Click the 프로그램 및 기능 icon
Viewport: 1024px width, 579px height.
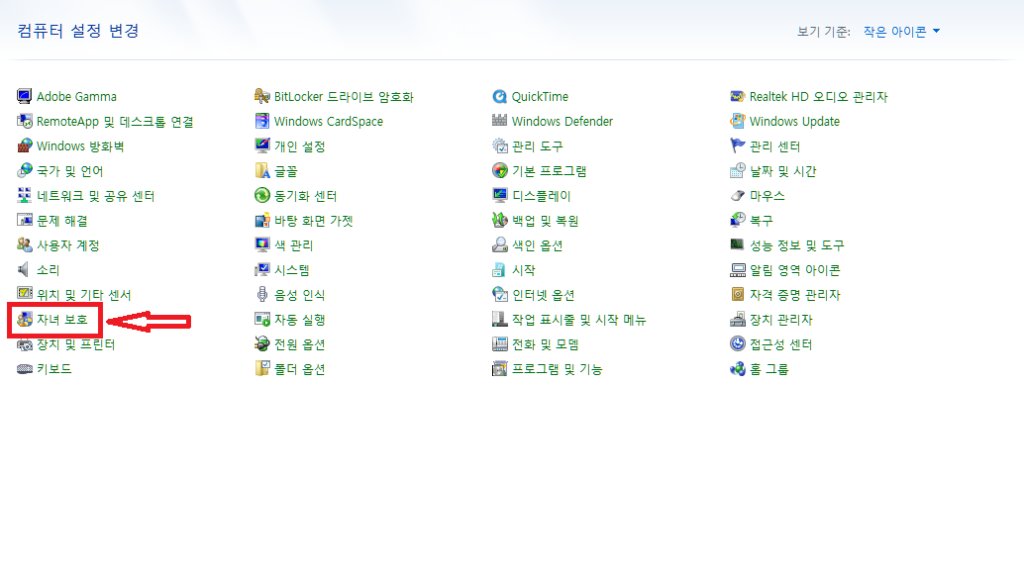[x=500, y=369]
